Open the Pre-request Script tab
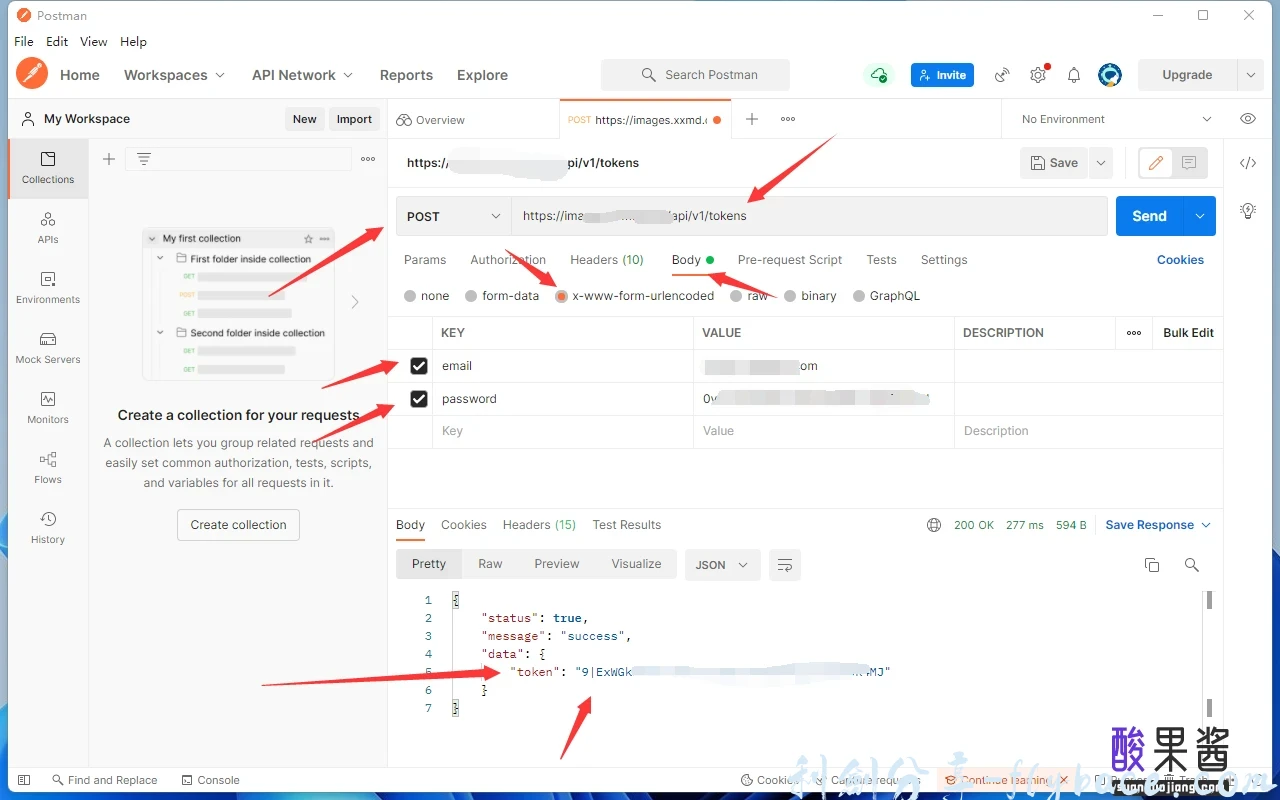 (790, 260)
